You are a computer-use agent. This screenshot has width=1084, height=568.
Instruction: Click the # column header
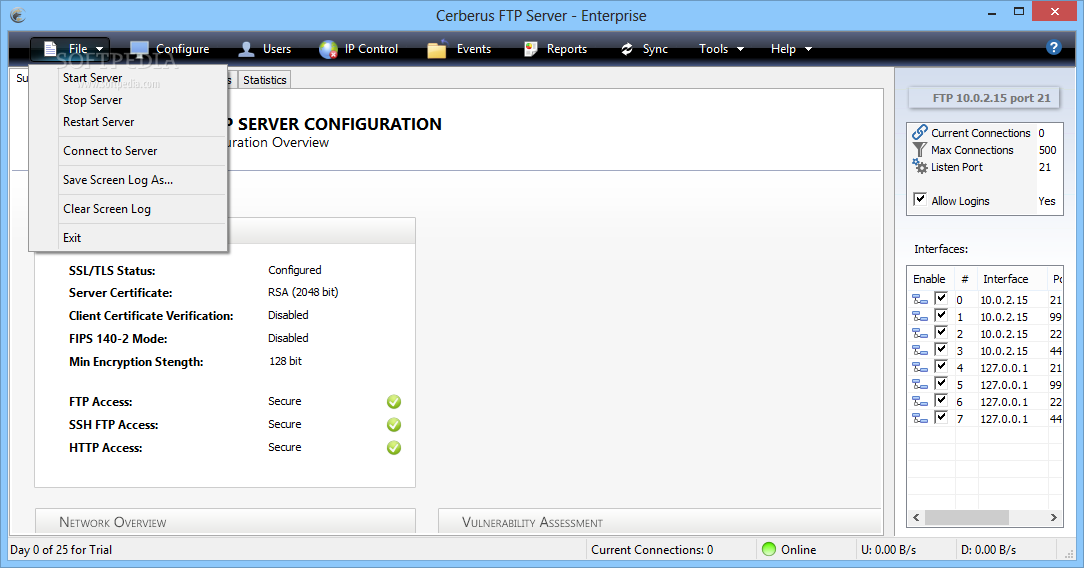965,279
